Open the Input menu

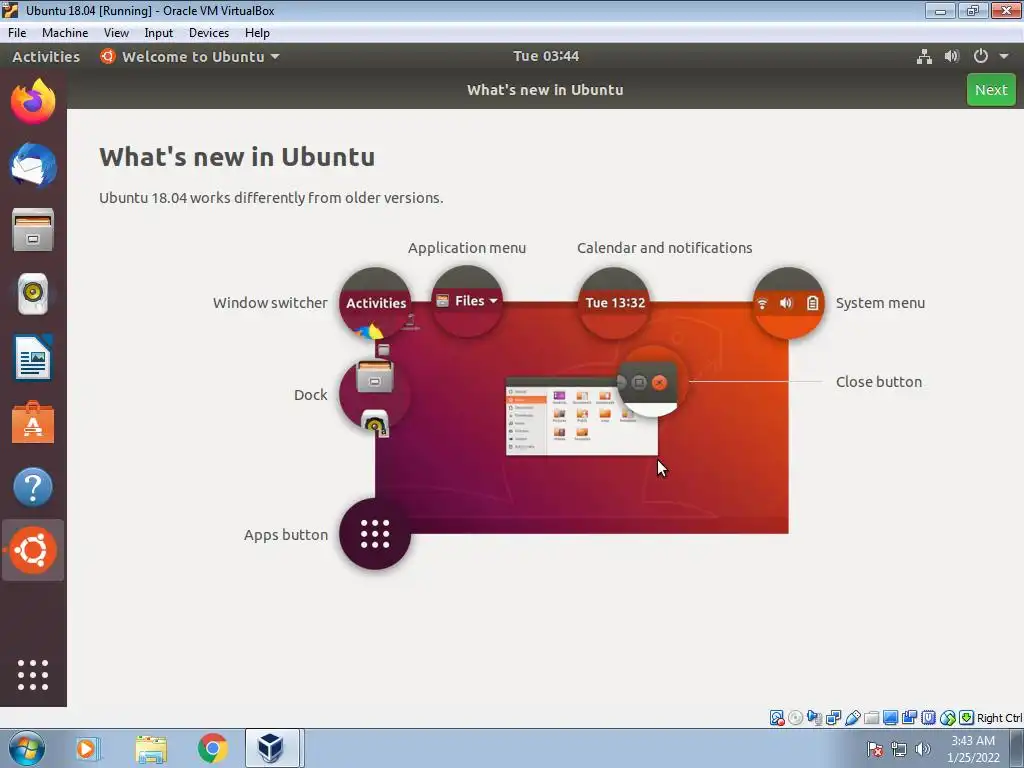(x=159, y=33)
